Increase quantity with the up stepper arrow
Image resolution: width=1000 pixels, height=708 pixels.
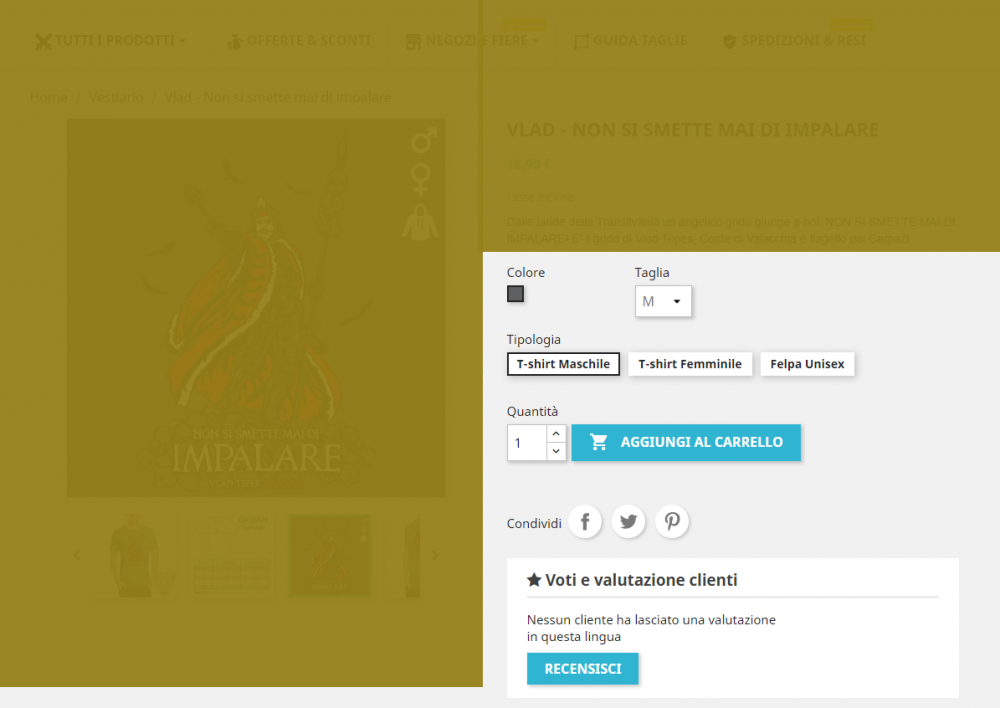(x=556, y=433)
